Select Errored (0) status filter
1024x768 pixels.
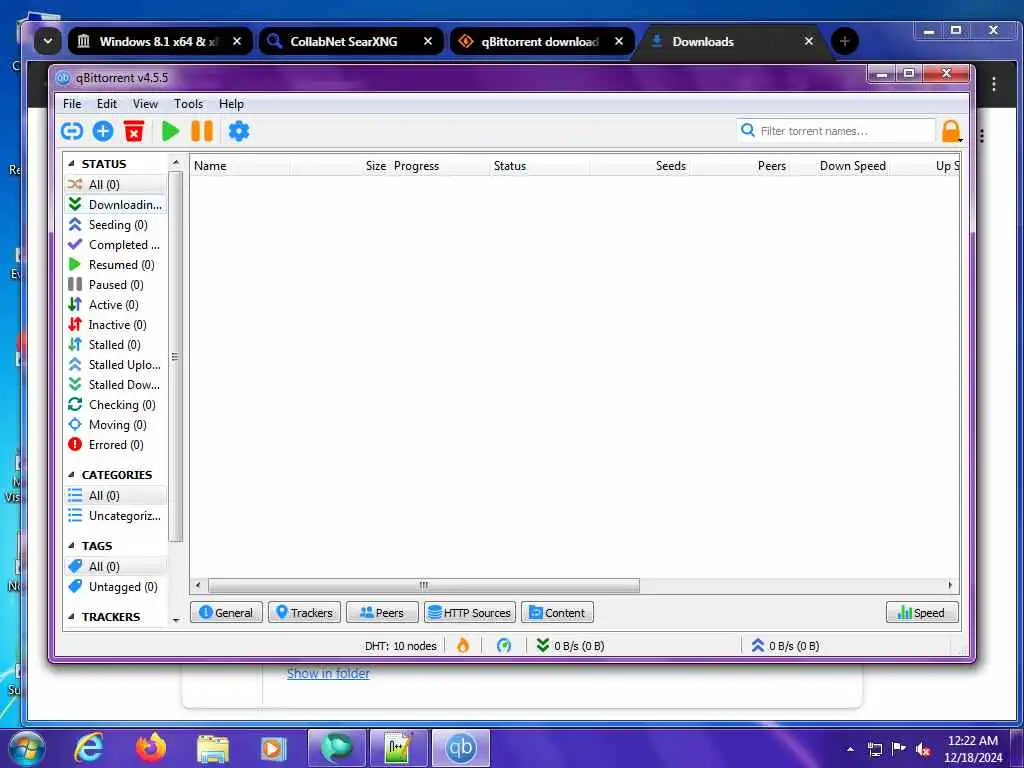[x=116, y=445]
